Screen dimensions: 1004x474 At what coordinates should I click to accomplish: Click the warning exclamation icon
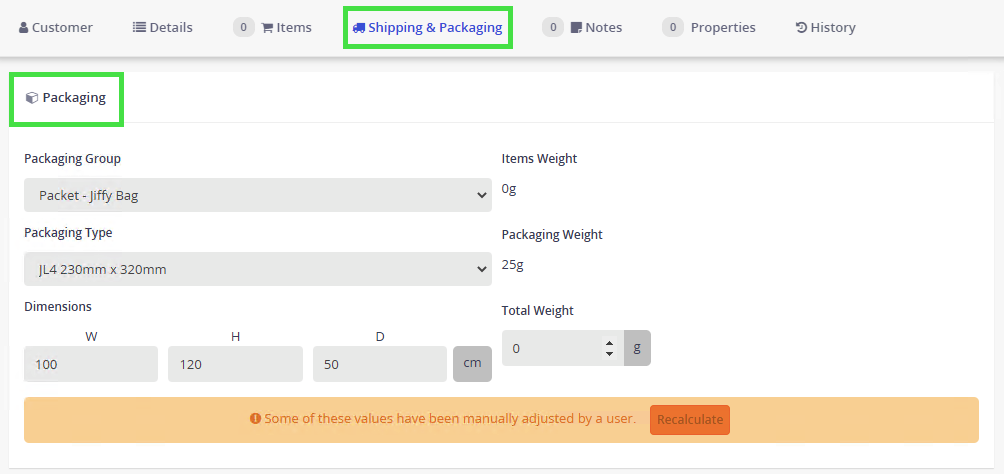point(256,419)
